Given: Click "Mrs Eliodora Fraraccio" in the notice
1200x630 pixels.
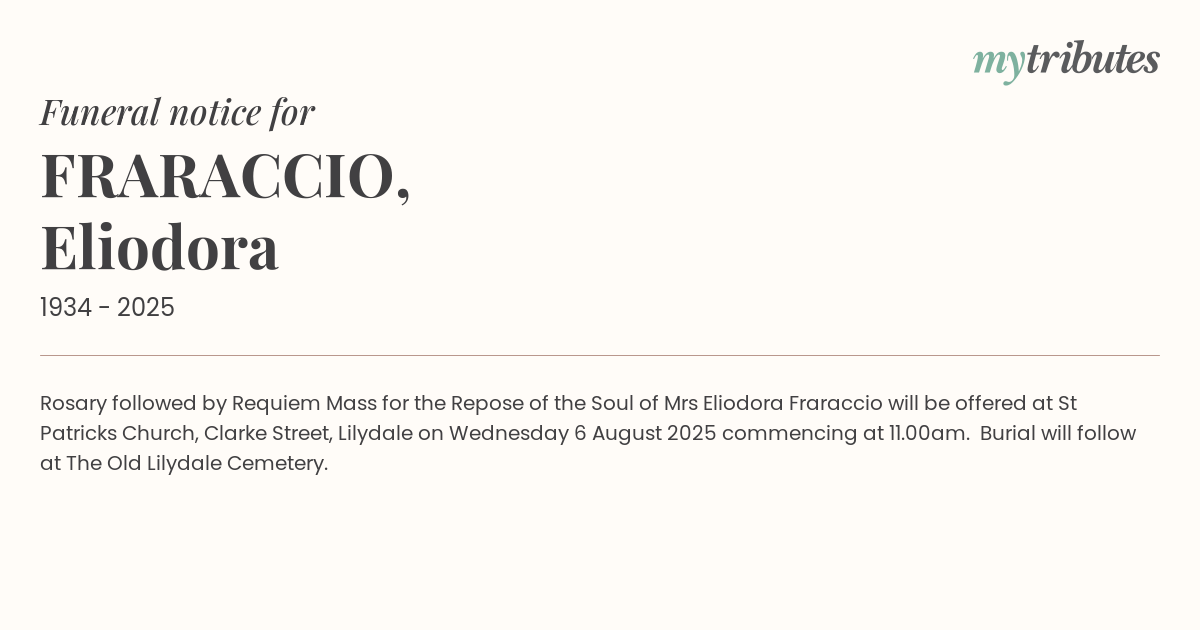Looking at the screenshot, I should click(773, 403).
